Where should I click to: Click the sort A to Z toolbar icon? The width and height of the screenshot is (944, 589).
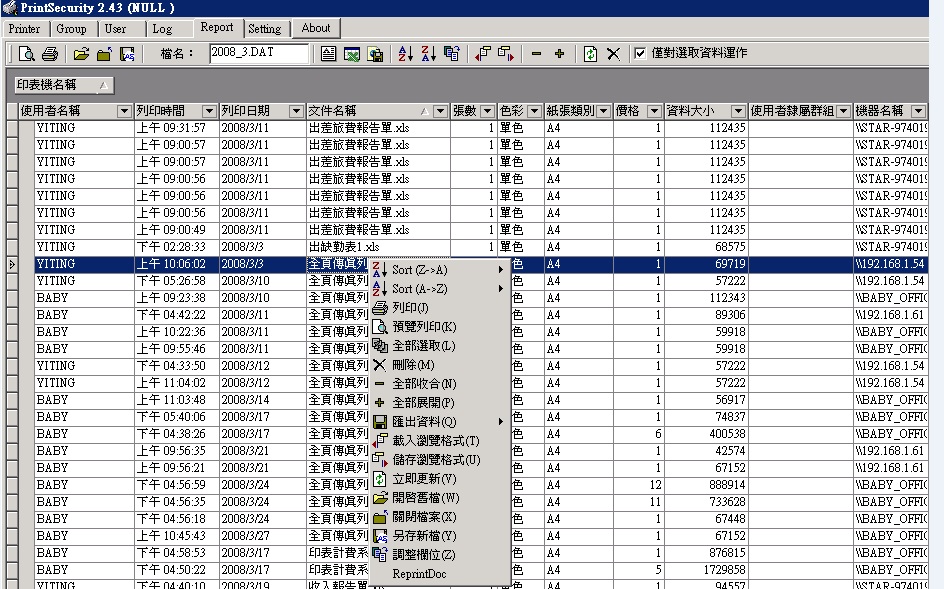click(406, 54)
